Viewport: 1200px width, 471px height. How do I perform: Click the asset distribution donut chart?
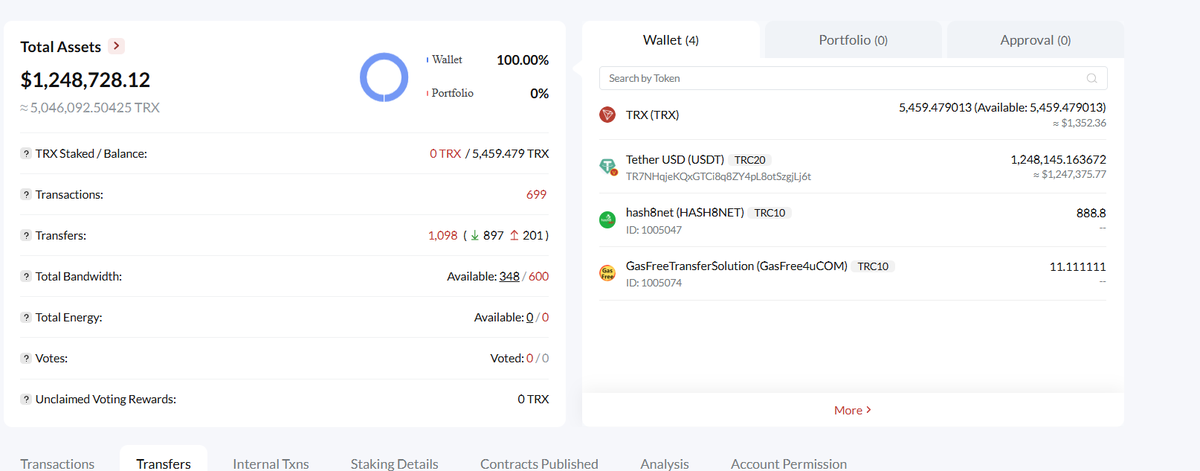tap(384, 76)
